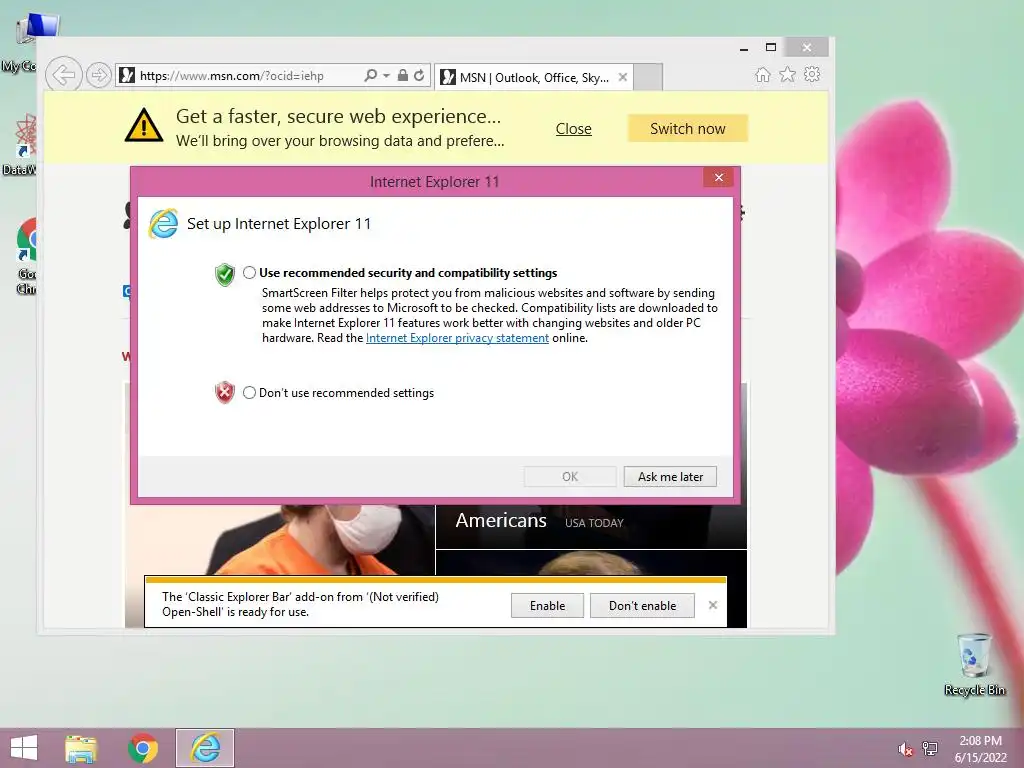Open the Windows Start button

click(x=24, y=748)
